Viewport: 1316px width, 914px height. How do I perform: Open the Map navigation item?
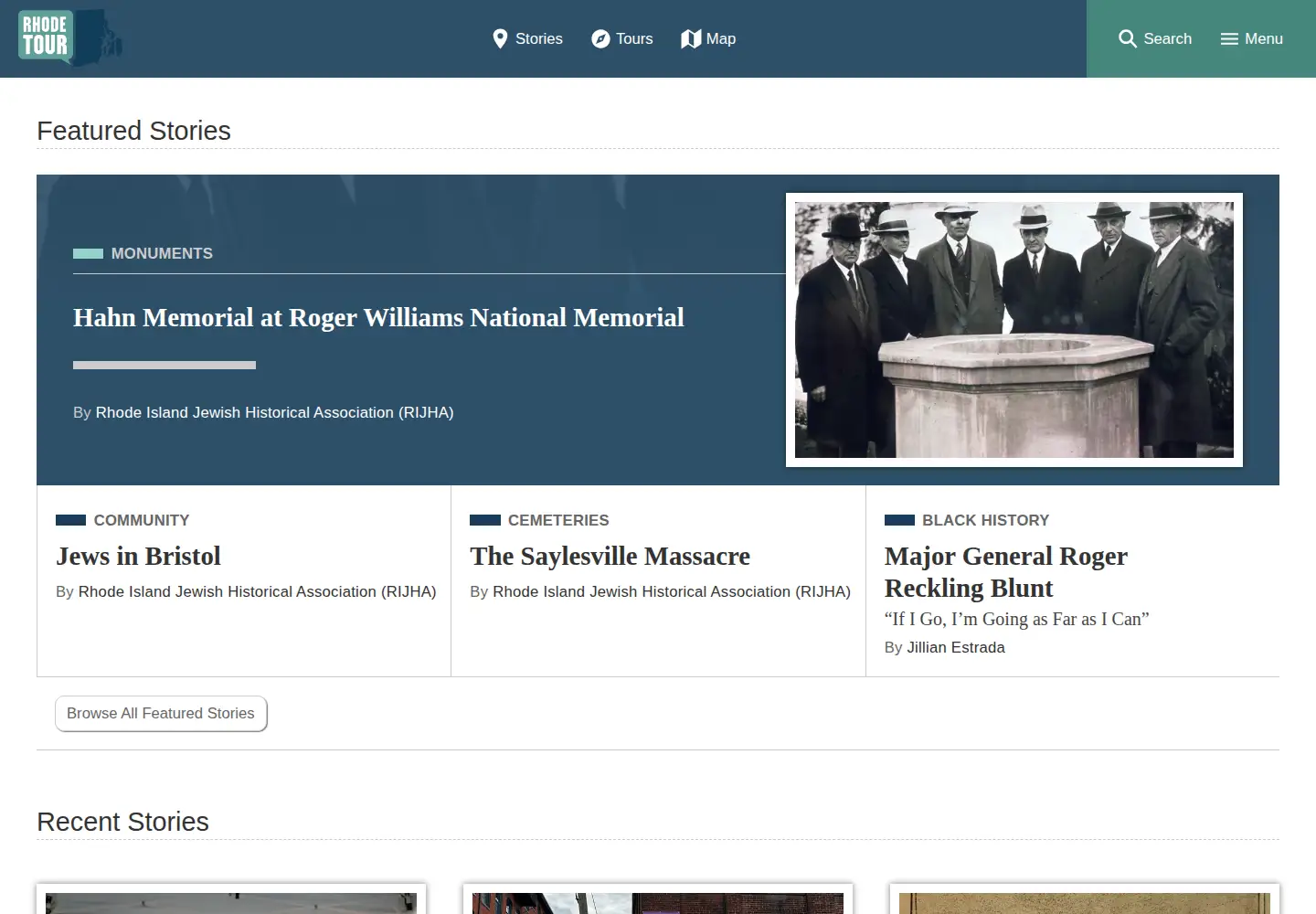pos(708,38)
